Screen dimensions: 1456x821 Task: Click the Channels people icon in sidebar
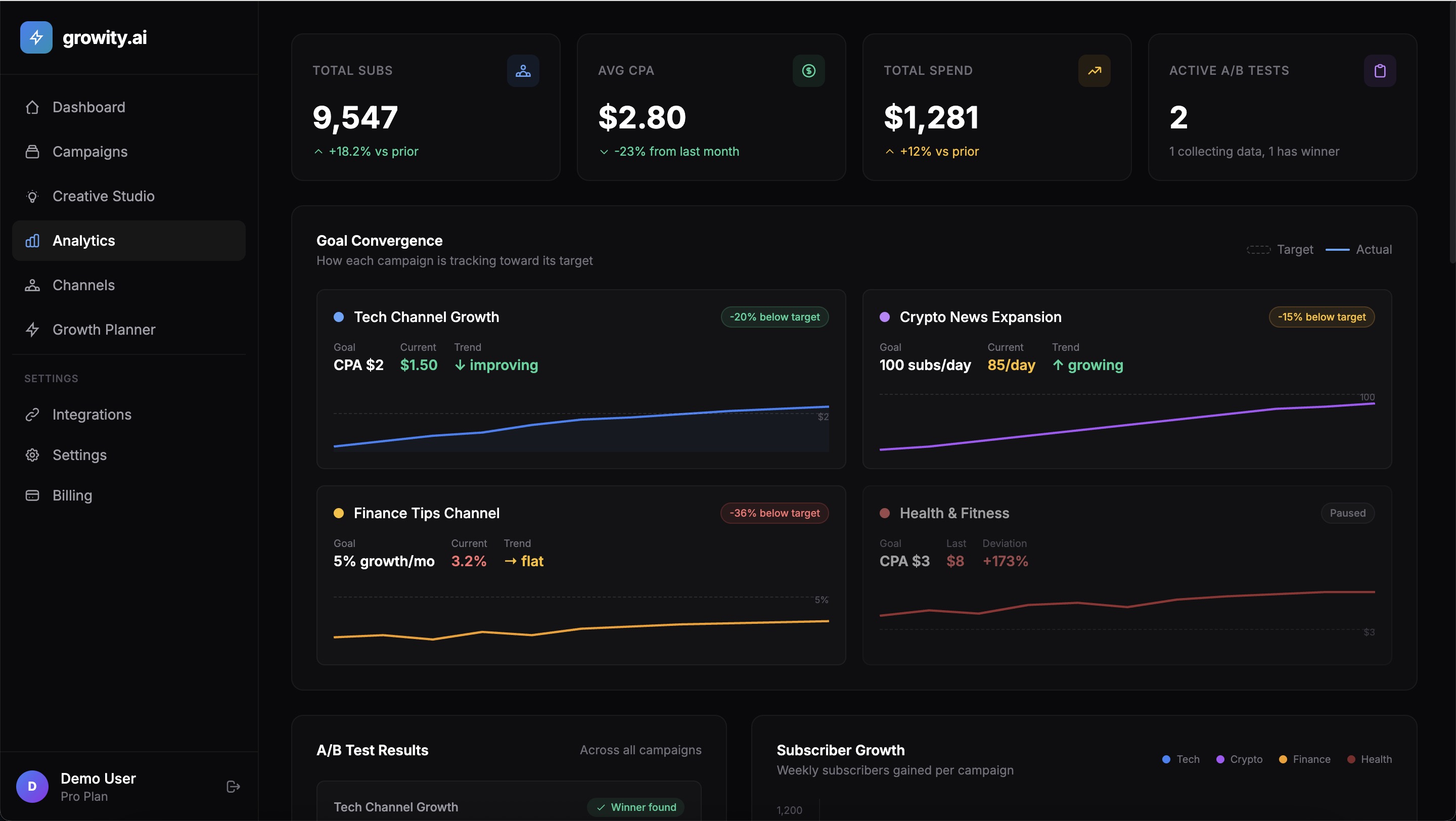pos(32,285)
